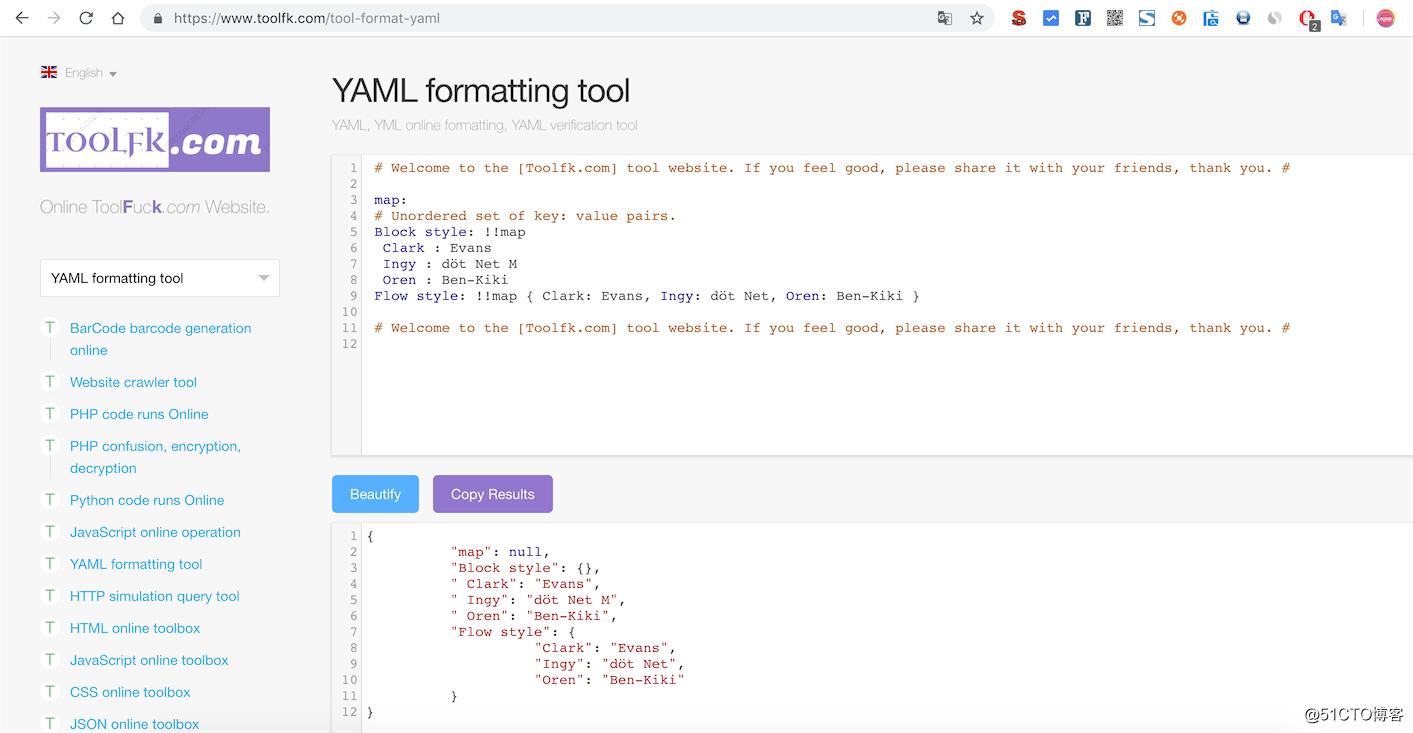Open the browser home page

[118, 18]
